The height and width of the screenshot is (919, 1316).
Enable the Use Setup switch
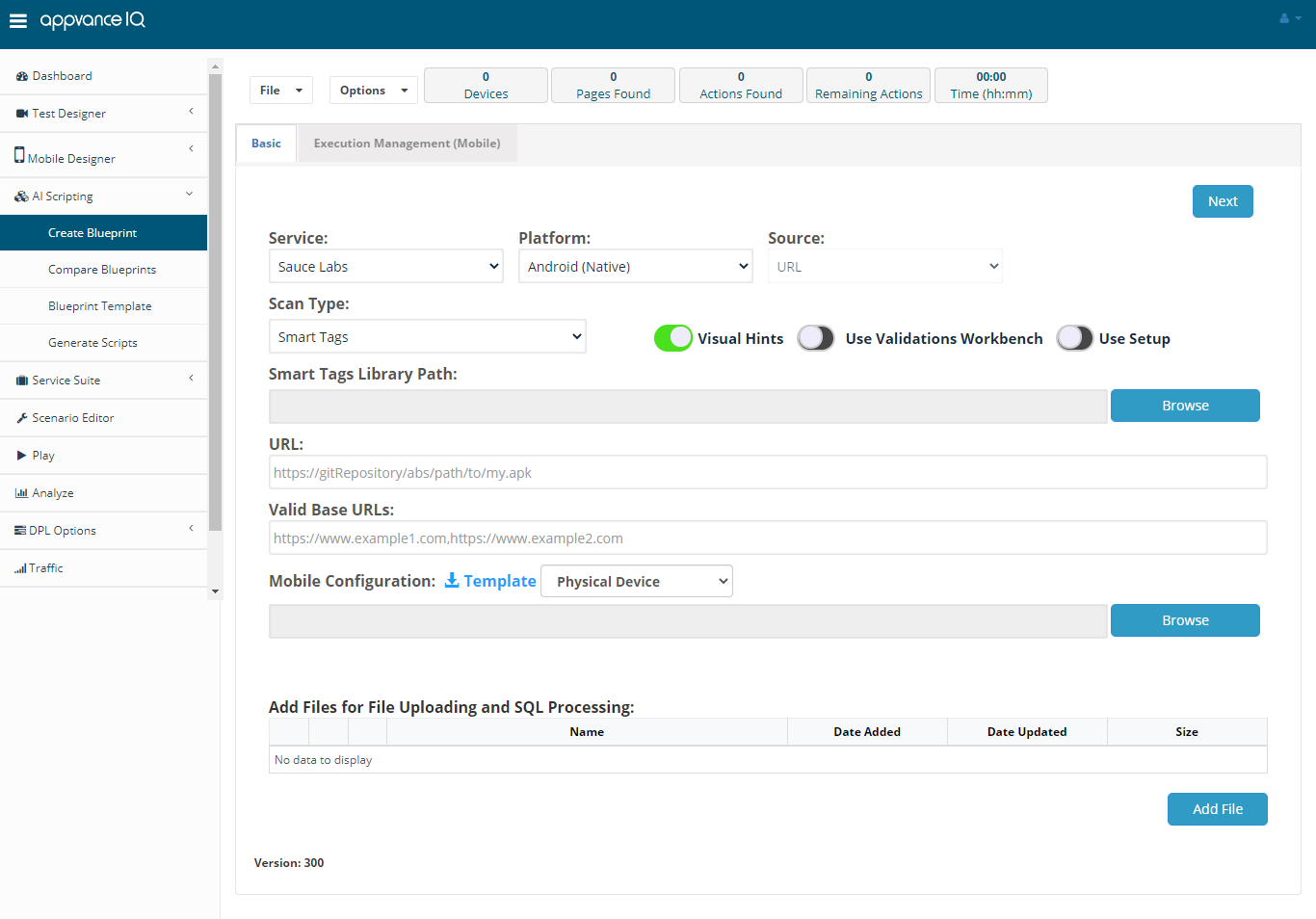click(1075, 338)
